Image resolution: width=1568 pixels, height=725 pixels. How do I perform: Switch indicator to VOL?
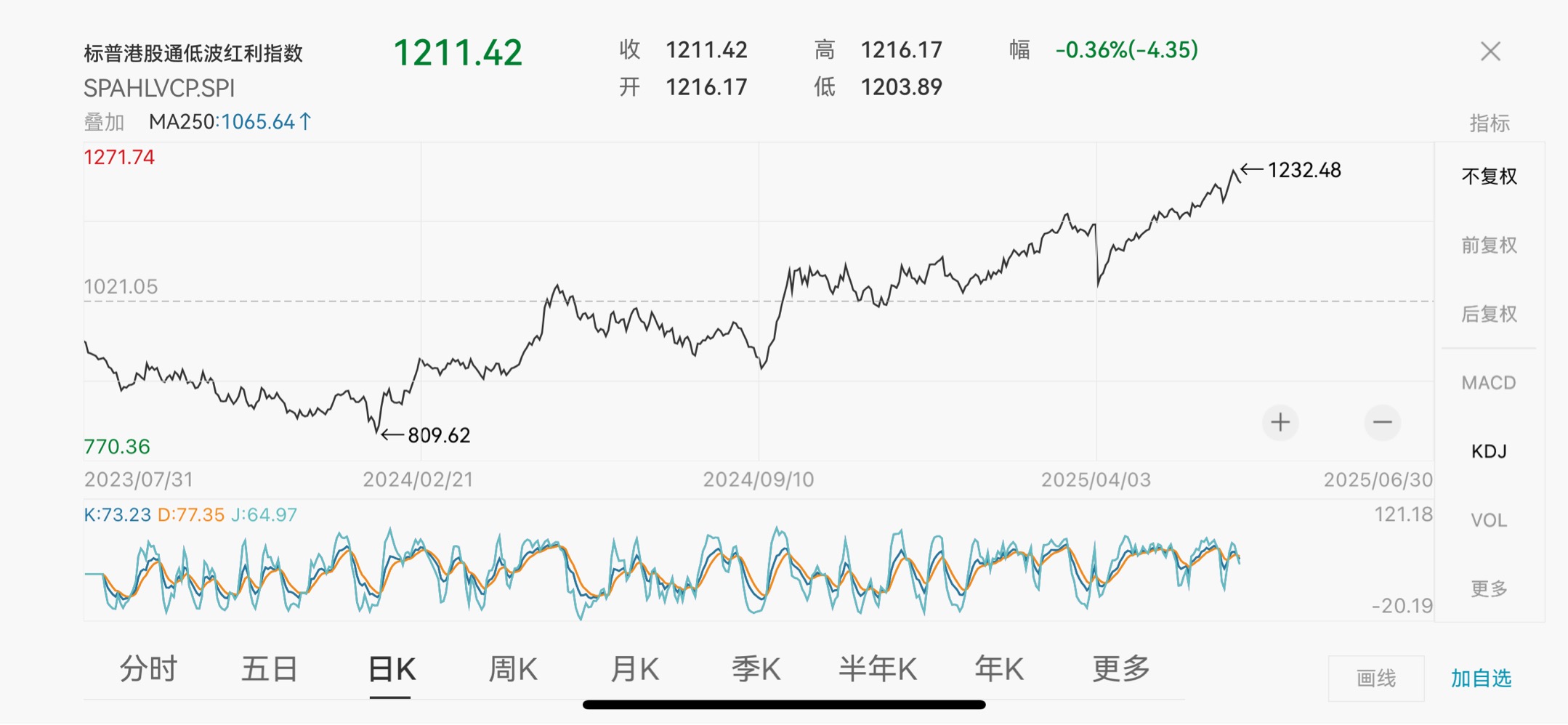1489,520
